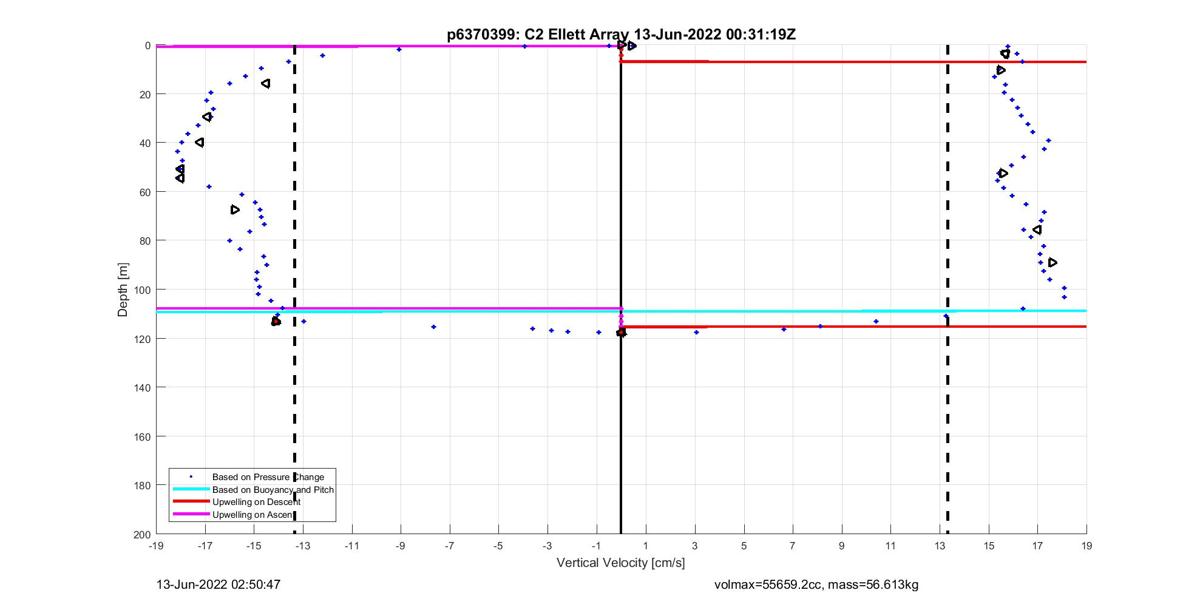Click the red line sample in legend
Screen dimensions: 1200x601
191,502
